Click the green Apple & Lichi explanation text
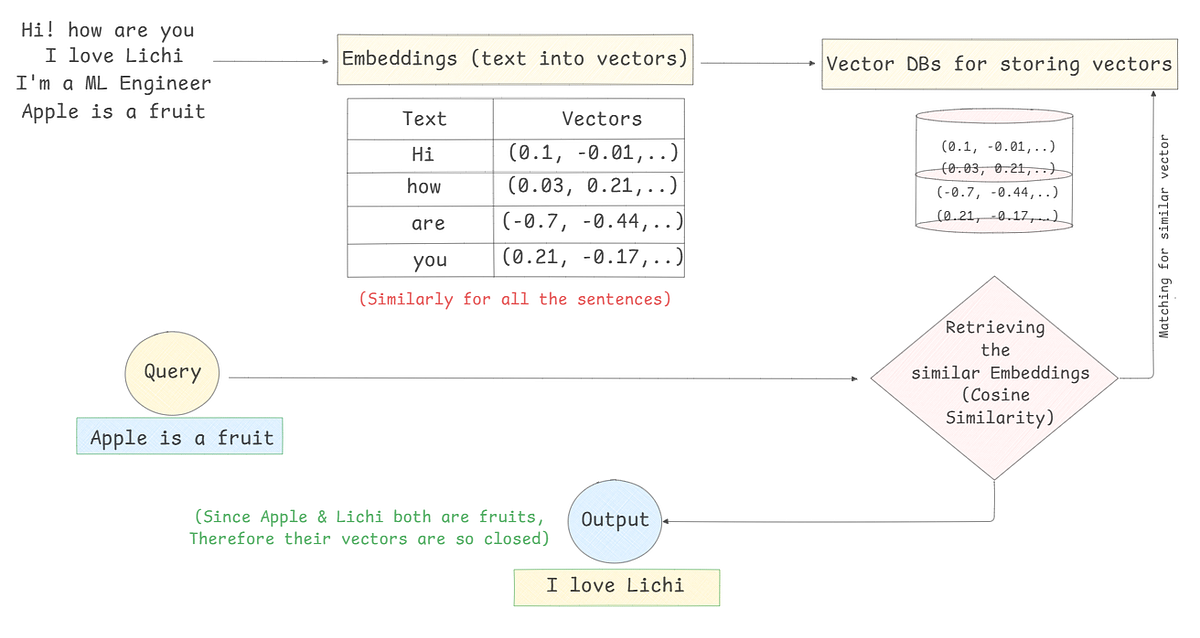Image resolution: width=1200 pixels, height=638 pixels. click(369, 528)
